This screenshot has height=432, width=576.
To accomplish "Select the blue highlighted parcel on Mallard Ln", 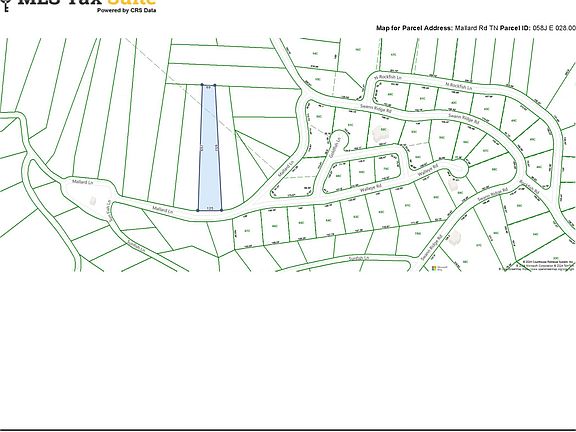I will [210, 148].
